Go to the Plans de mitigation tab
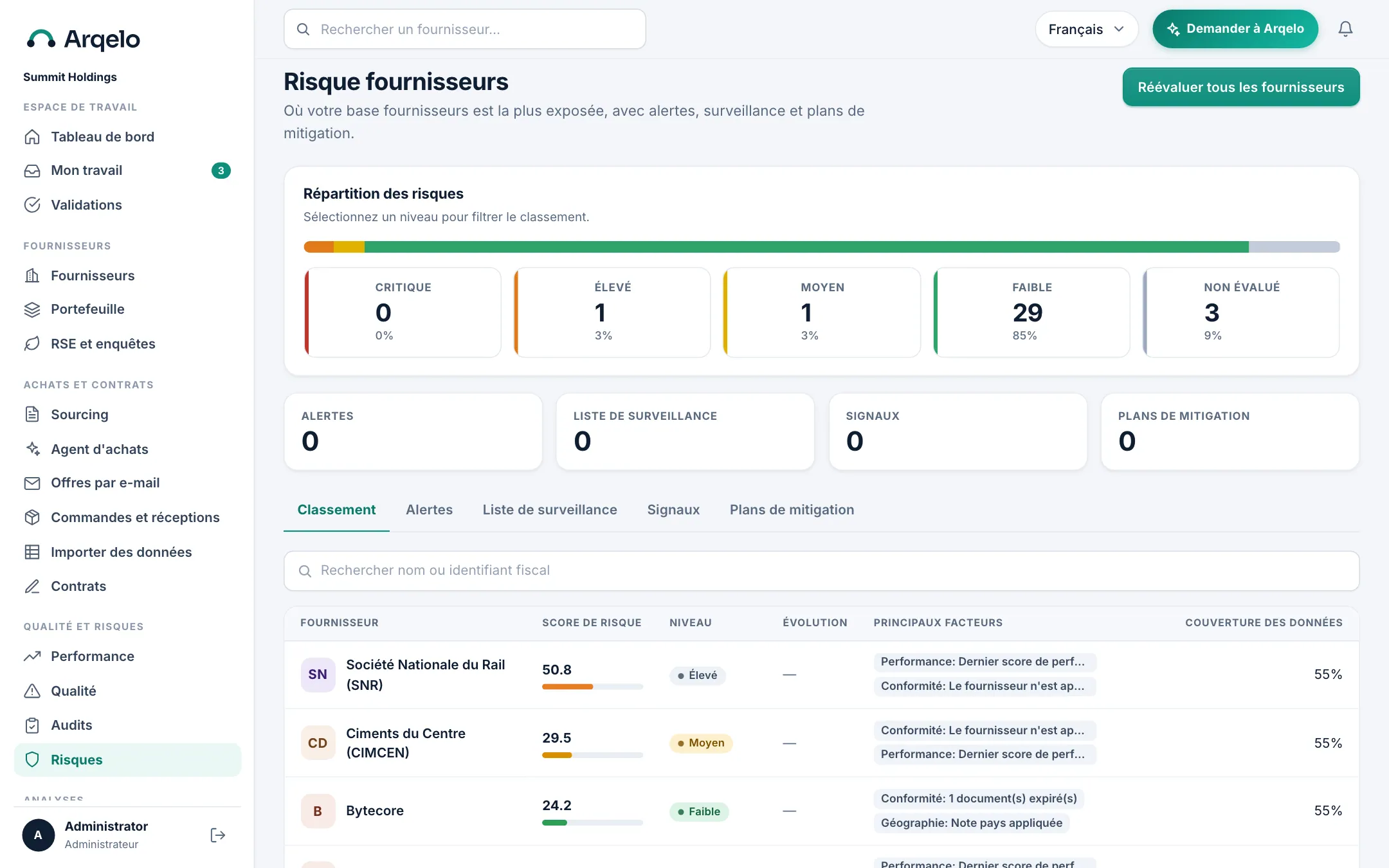 coord(792,510)
